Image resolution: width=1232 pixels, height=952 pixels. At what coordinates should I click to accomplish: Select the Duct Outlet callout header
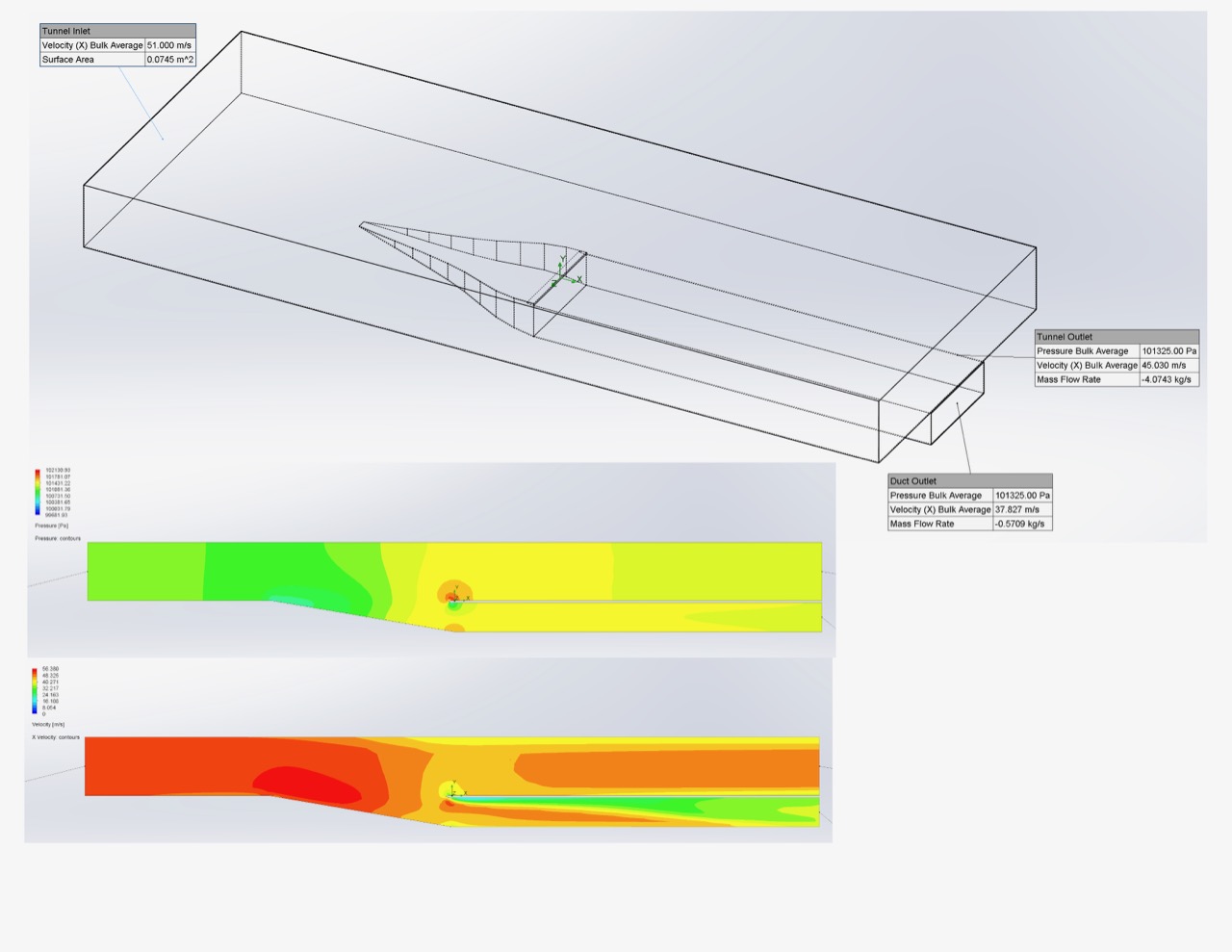(969, 481)
